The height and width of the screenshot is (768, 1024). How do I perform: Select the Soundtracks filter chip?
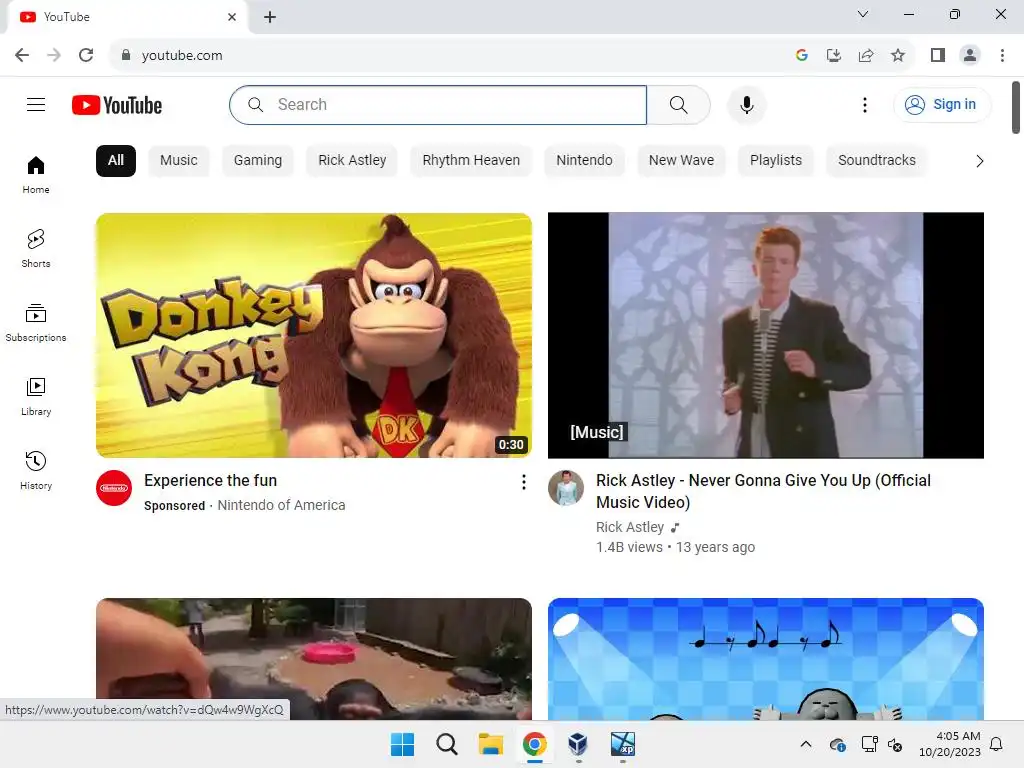pyautogui.click(x=876, y=161)
